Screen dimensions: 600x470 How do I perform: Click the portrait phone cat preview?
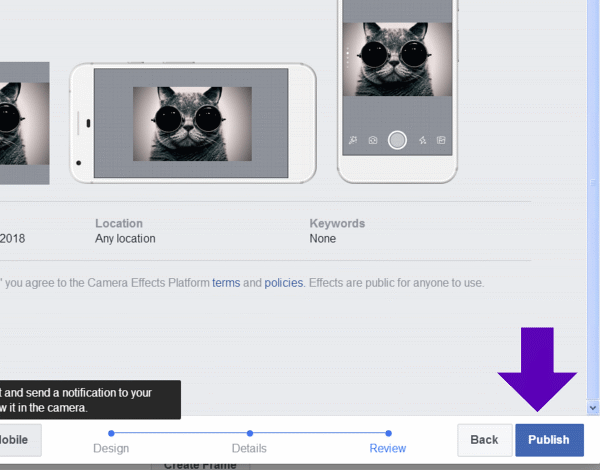tap(398, 60)
